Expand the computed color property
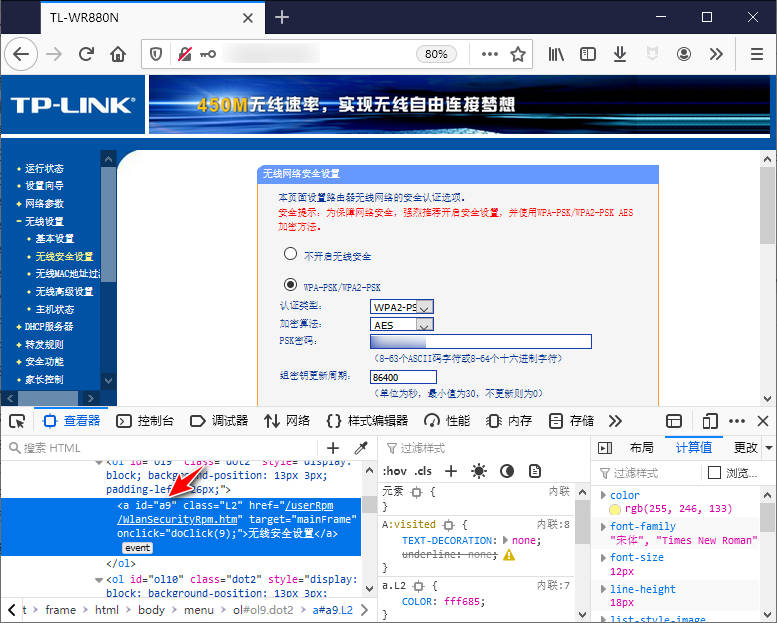 (603, 495)
